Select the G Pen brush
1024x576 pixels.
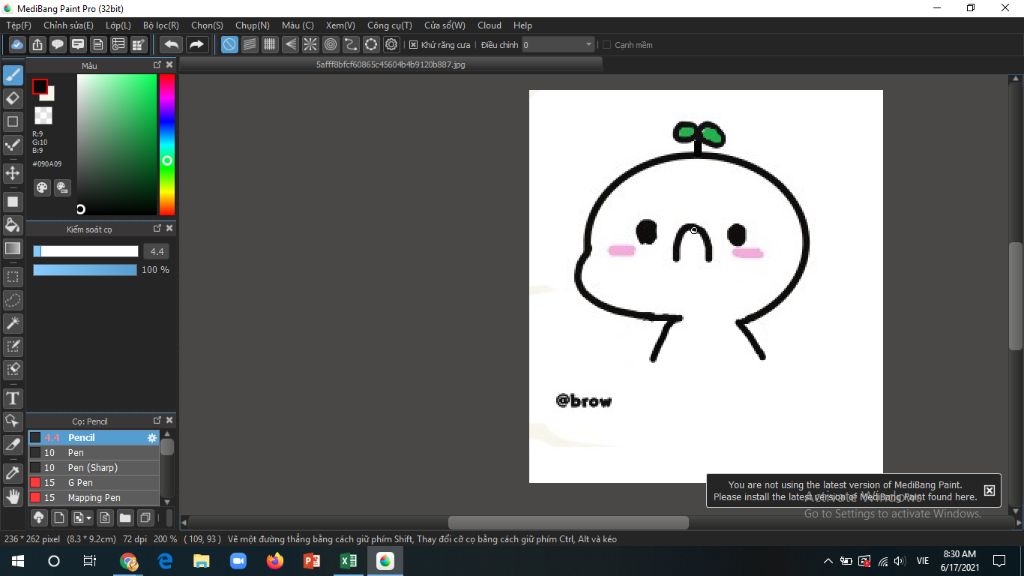(94, 483)
